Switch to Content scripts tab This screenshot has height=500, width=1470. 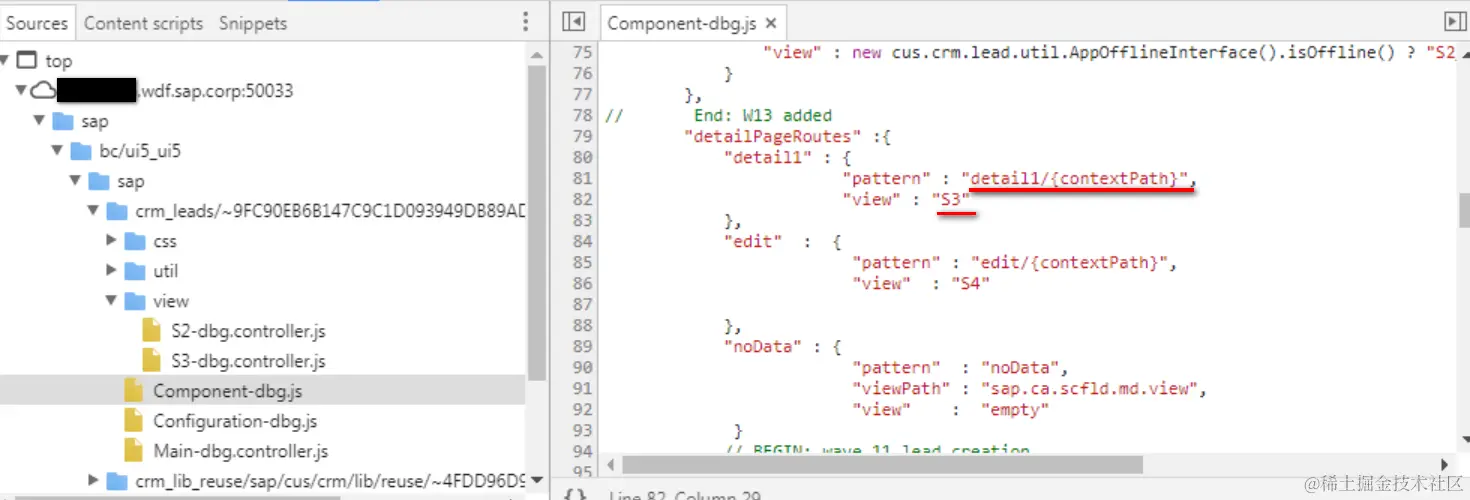point(143,23)
